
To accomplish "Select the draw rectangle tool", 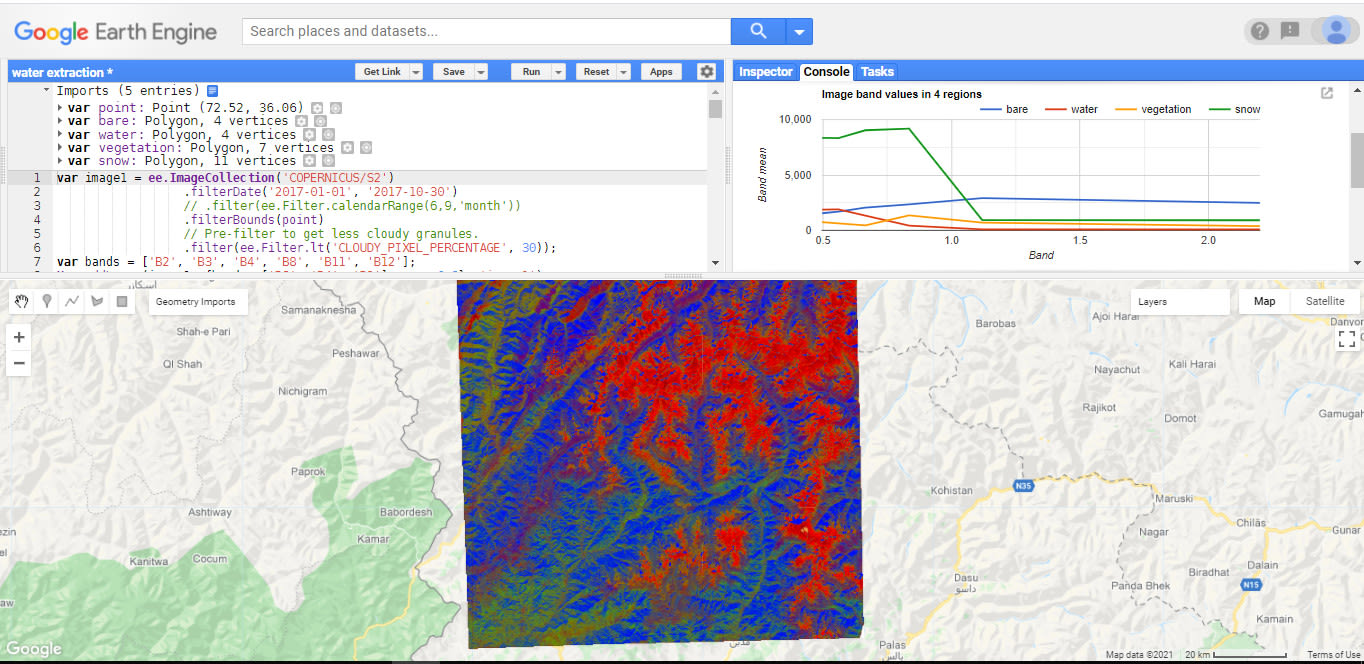I will pos(122,302).
